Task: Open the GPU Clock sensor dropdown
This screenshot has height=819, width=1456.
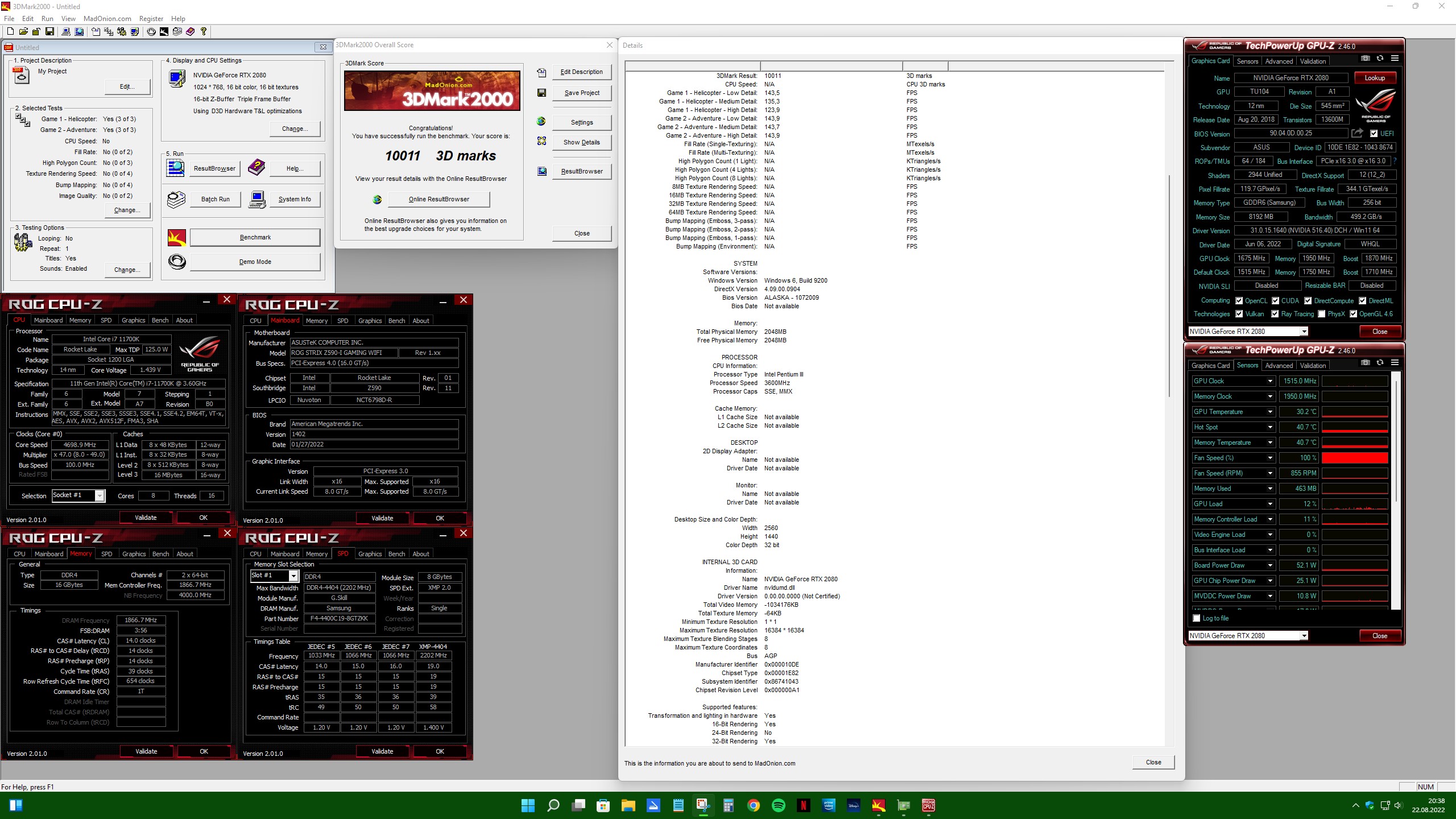Action: [x=1269, y=381]
